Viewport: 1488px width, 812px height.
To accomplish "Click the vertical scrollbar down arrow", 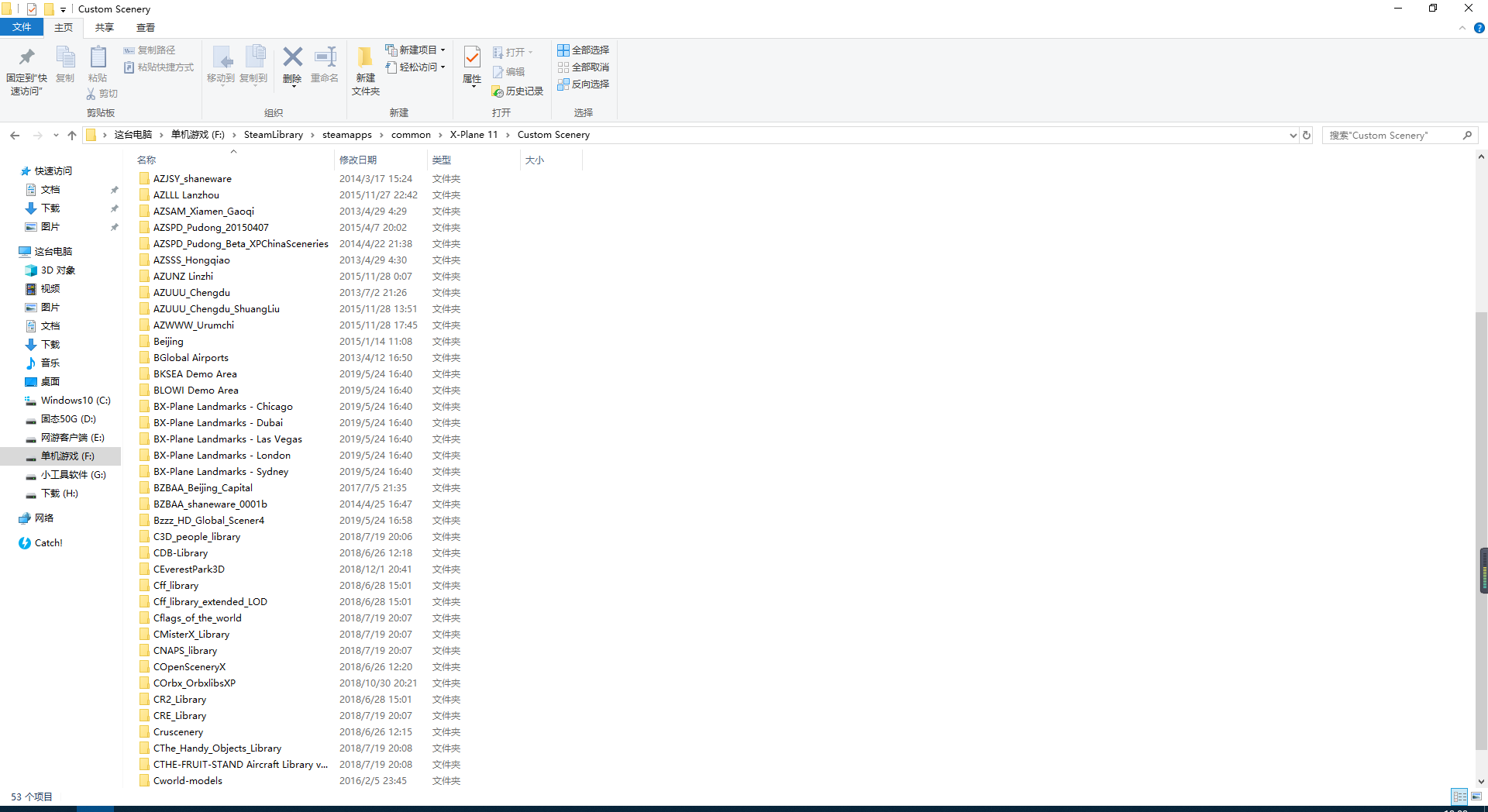I will point(1481,782).
